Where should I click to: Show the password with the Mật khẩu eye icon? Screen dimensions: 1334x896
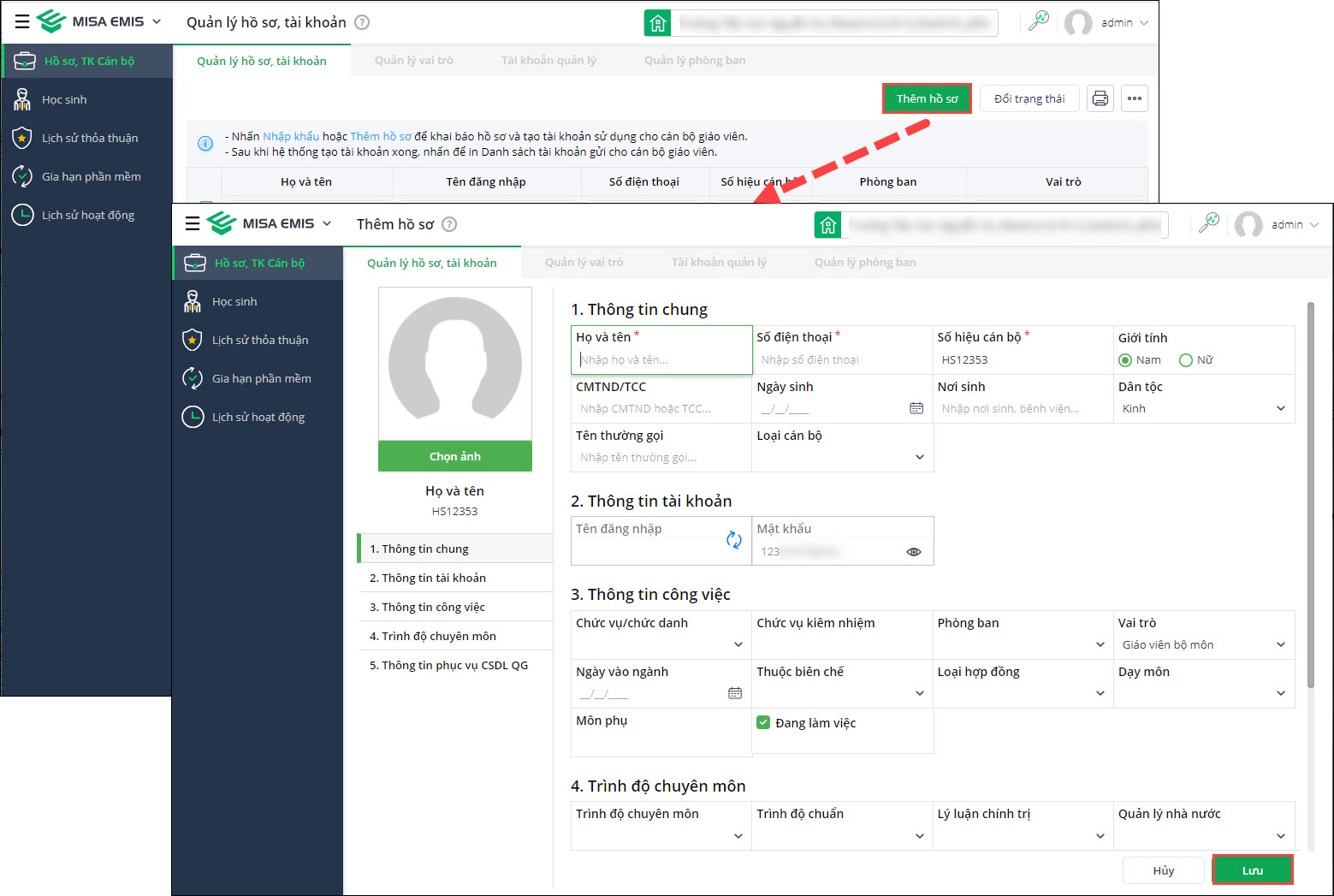(914, 552)
